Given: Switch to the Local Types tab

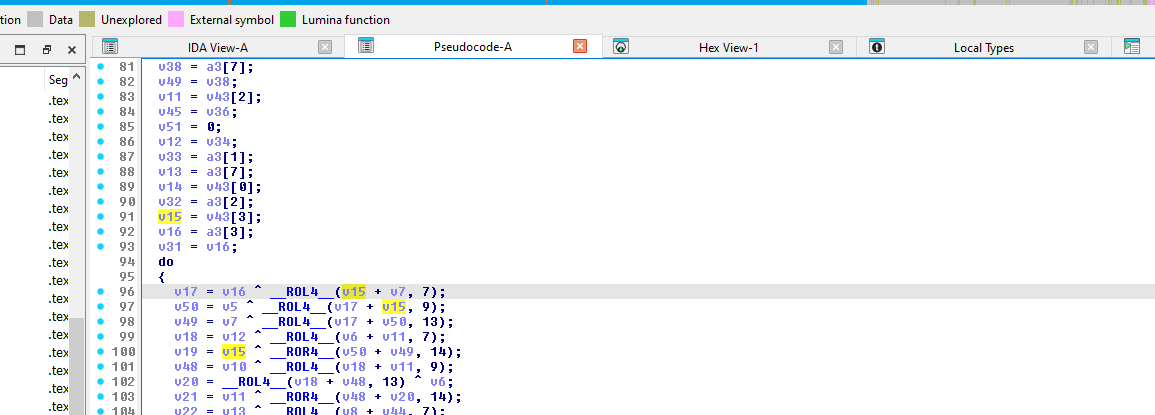Looking at the screenshot, I should 983,47.
